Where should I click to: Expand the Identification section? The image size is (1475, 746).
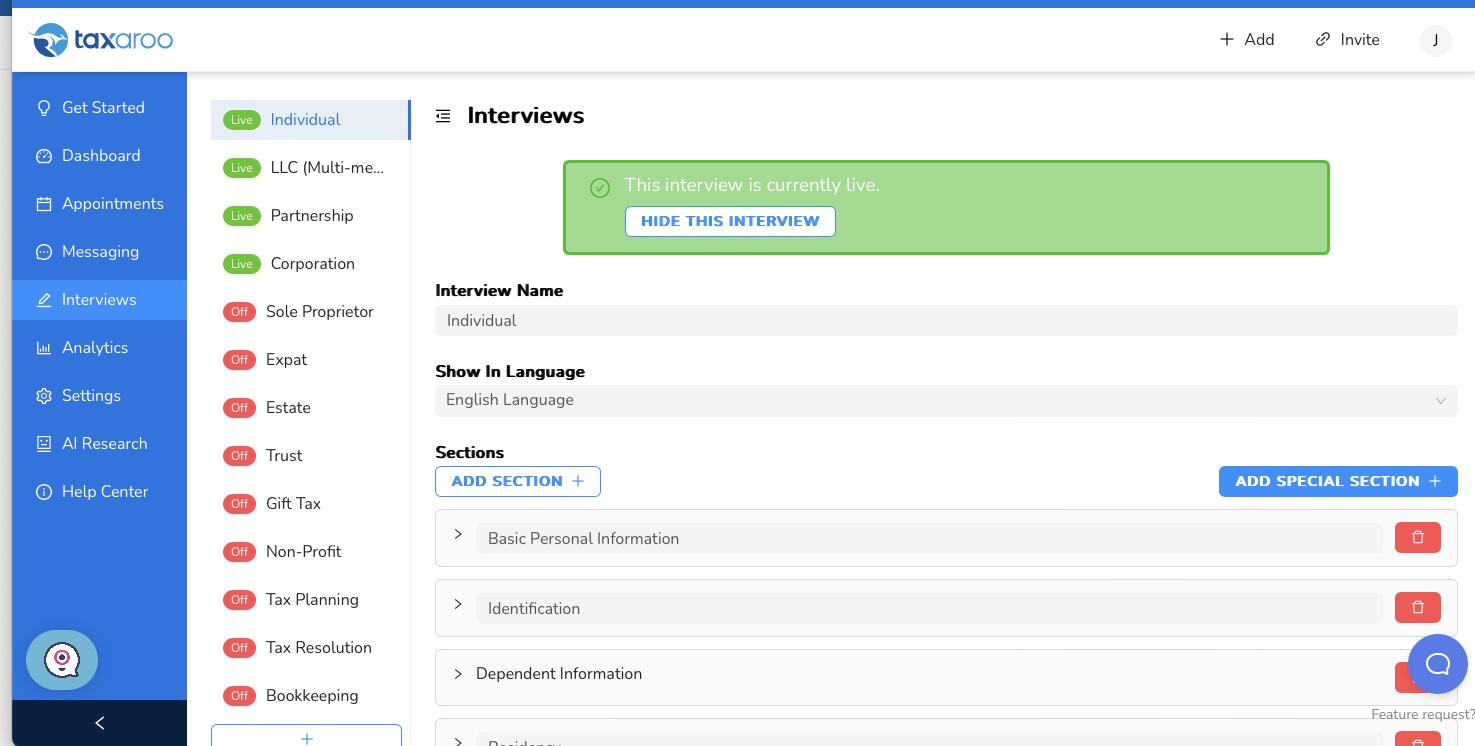coord(458,605)
